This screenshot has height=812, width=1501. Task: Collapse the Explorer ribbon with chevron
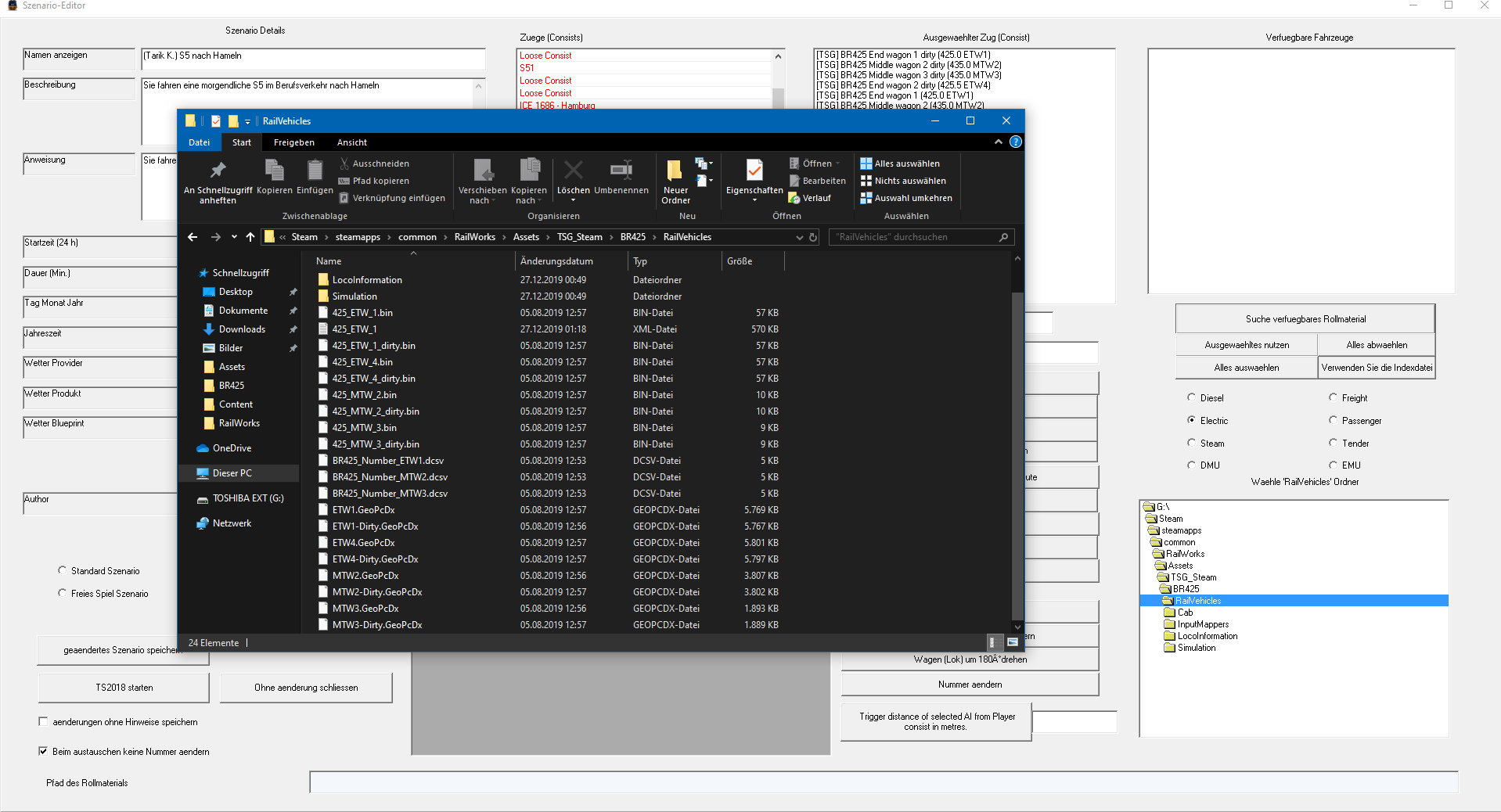click(998, 142)
